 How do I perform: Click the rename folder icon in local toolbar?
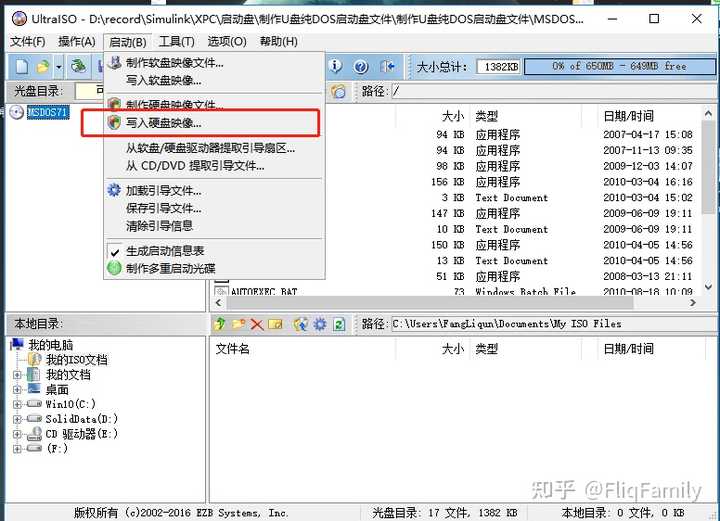[x=276, y=325]
